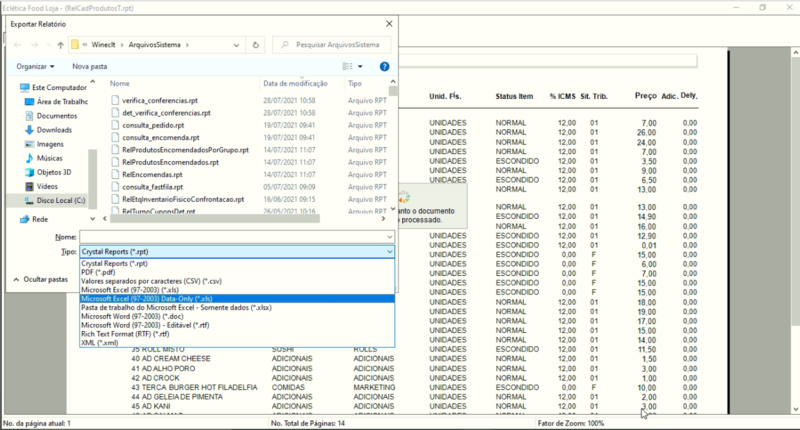The height and width of the screenshot is (430, 800).
Task: Click the Nome file name field
Action: tap(232, 237)
